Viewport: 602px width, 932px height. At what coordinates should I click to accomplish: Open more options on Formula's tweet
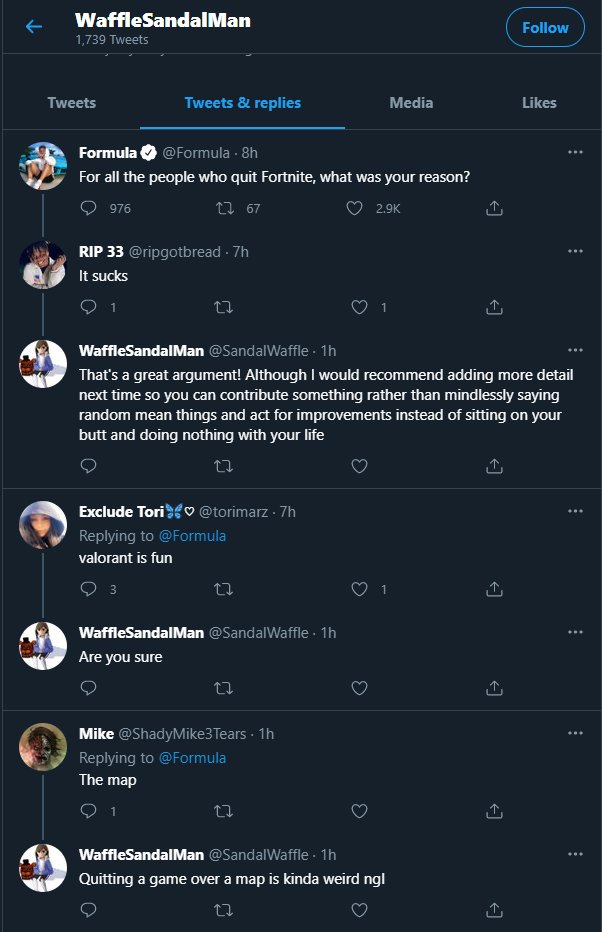point(575,152)
